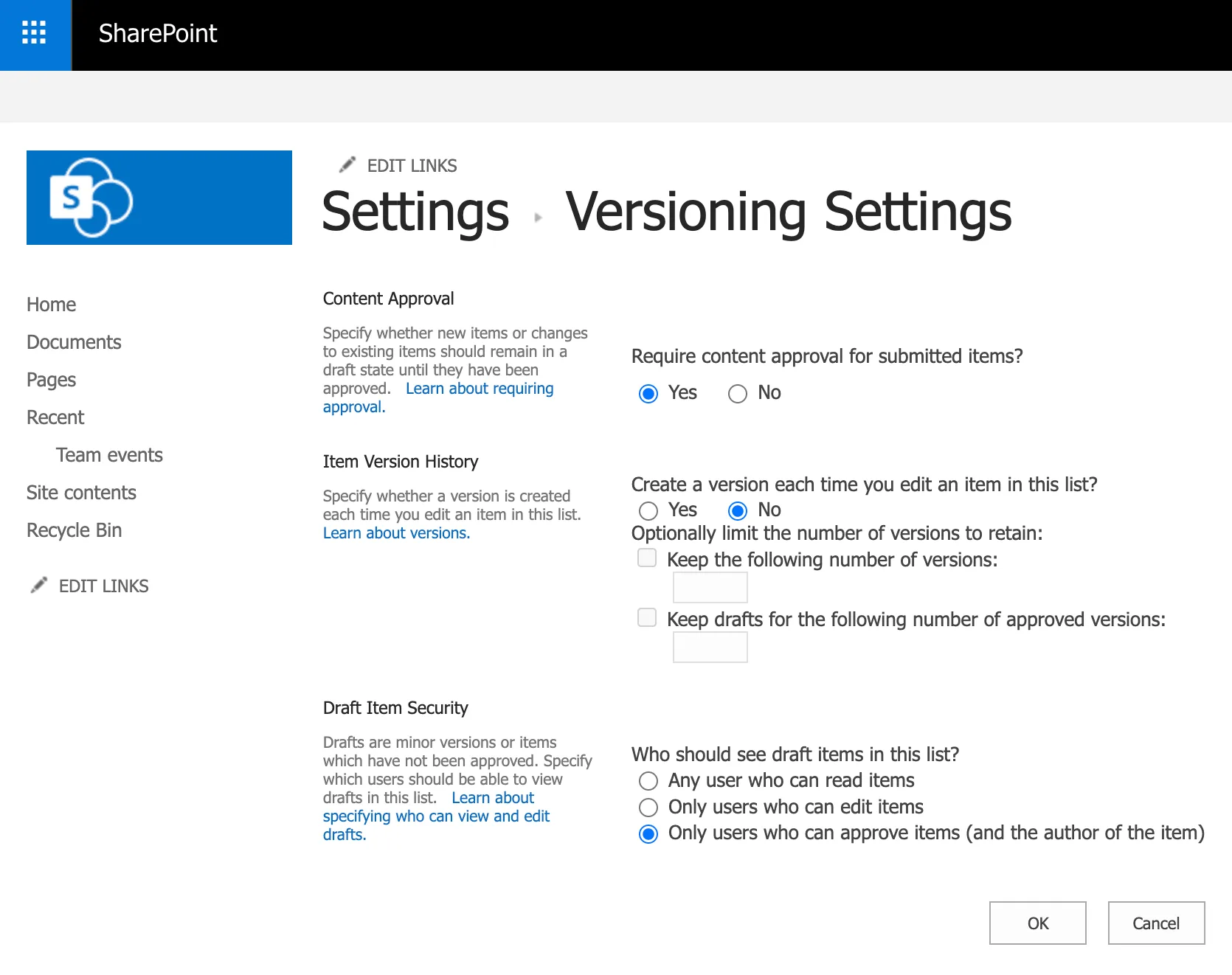Click the SharePoint title in header

tap(158, 33)
